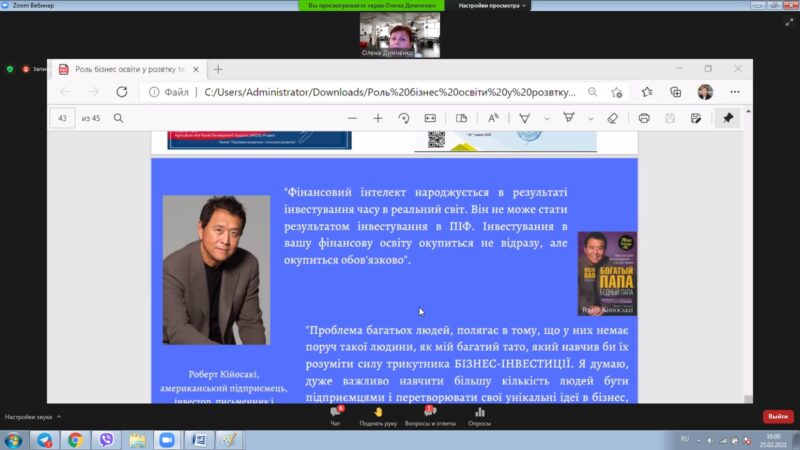800x450 pixels.
Task: Open the browser three-dot settings menu
Action: 735,91
